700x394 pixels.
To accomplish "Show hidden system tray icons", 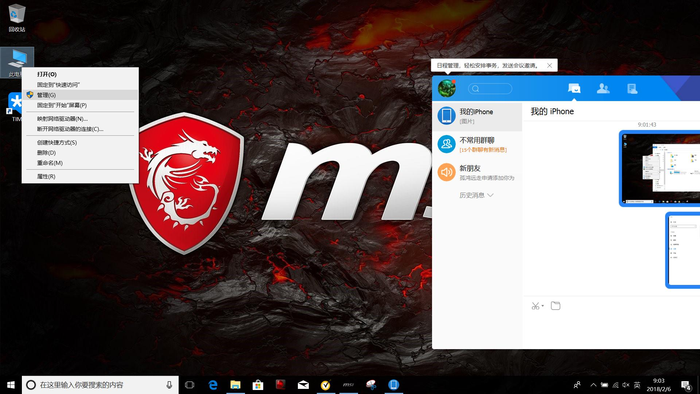I will click(x=593, y=385).
